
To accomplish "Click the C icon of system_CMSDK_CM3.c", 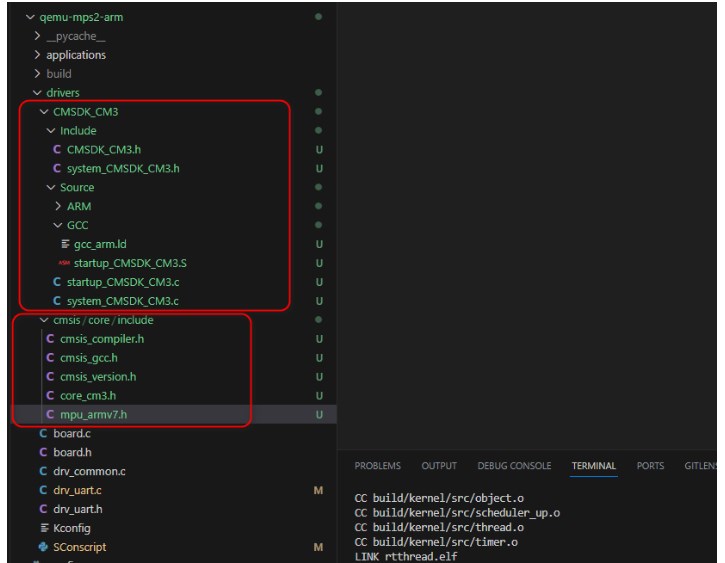I will point(57,301).
